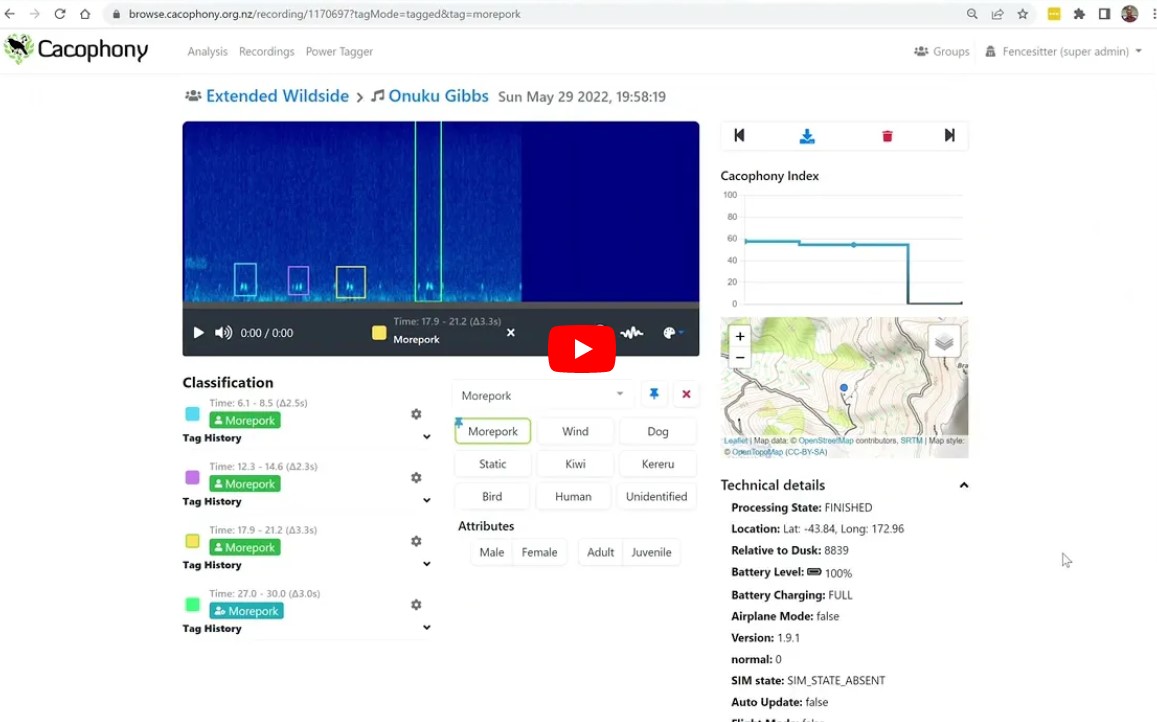Expand Tag History for track 6.1 - 8.5

(426, 437)
